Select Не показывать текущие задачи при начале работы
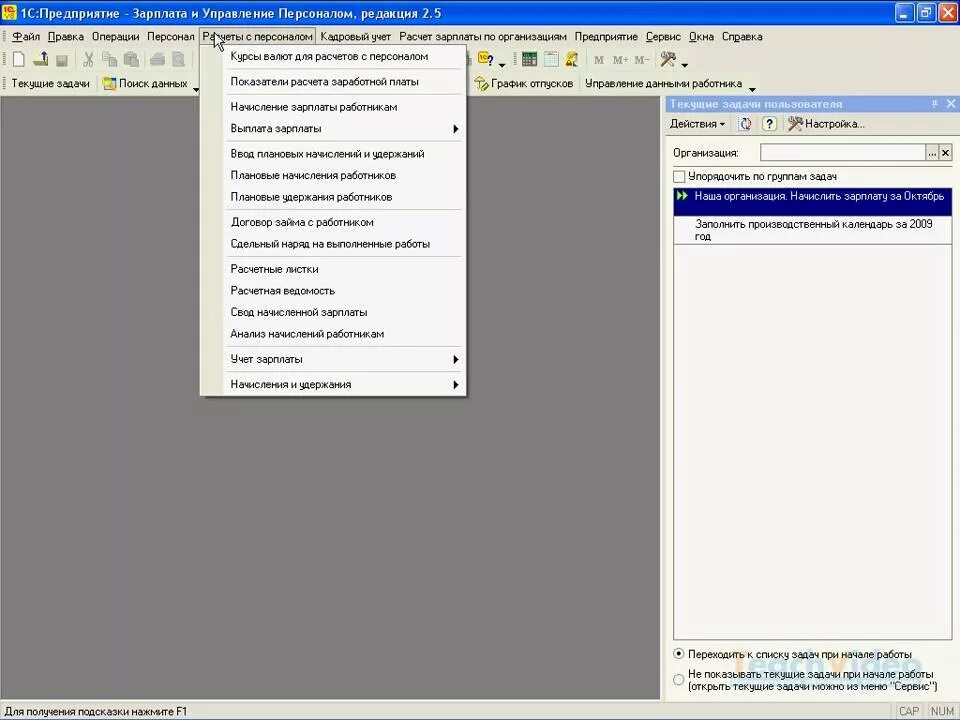The image size is (960, 720). coord(678,680)
